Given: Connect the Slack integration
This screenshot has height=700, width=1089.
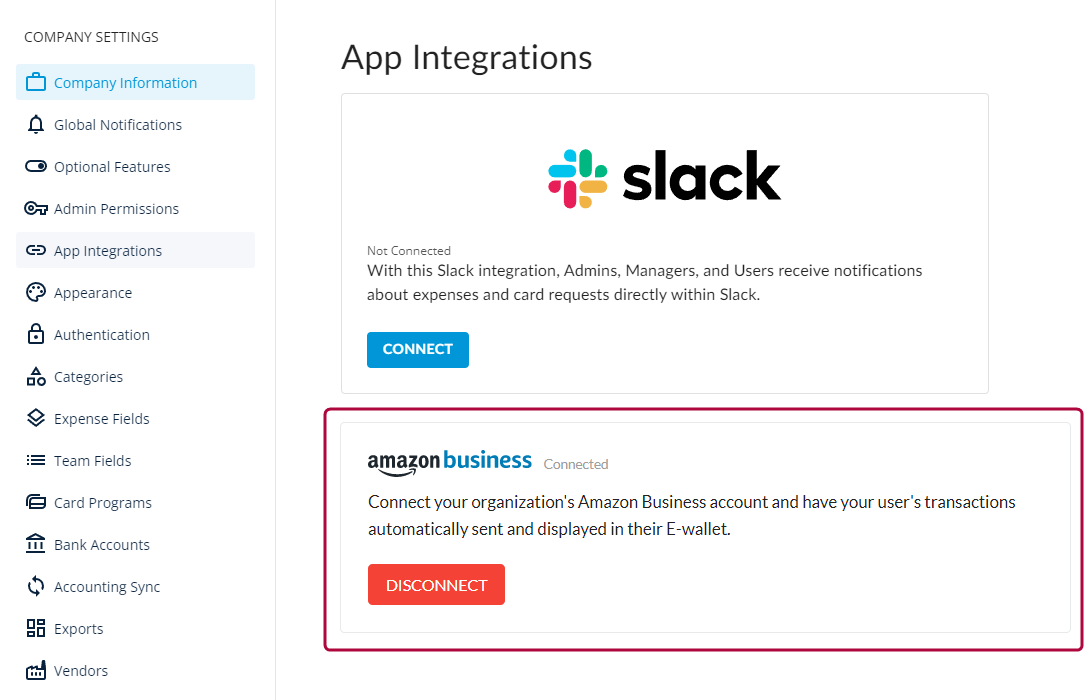Looking at the screenshot, I should pyautogui.click(x=417, y=350).
